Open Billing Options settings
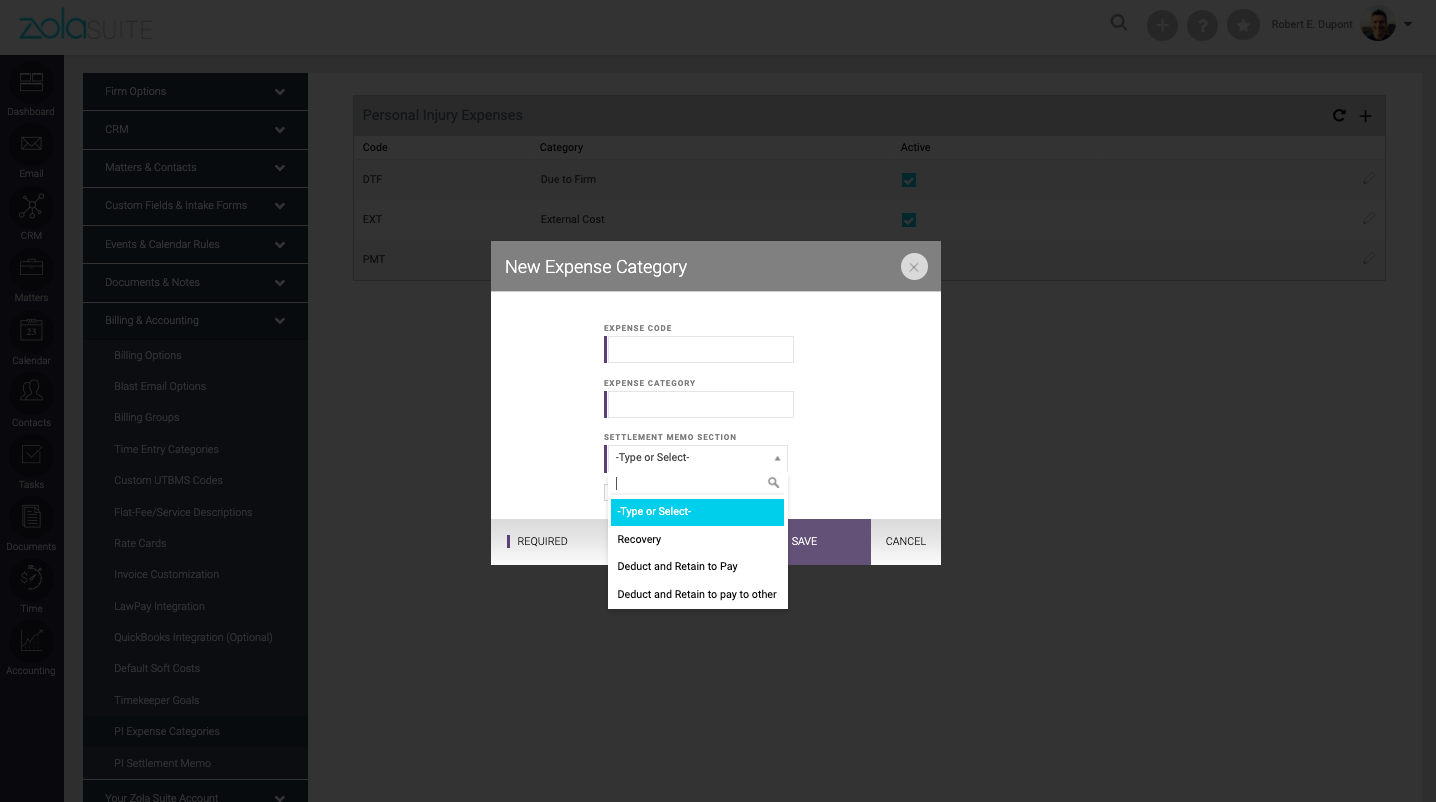This screenshot has height=802, width=1436. pos(148,355)
